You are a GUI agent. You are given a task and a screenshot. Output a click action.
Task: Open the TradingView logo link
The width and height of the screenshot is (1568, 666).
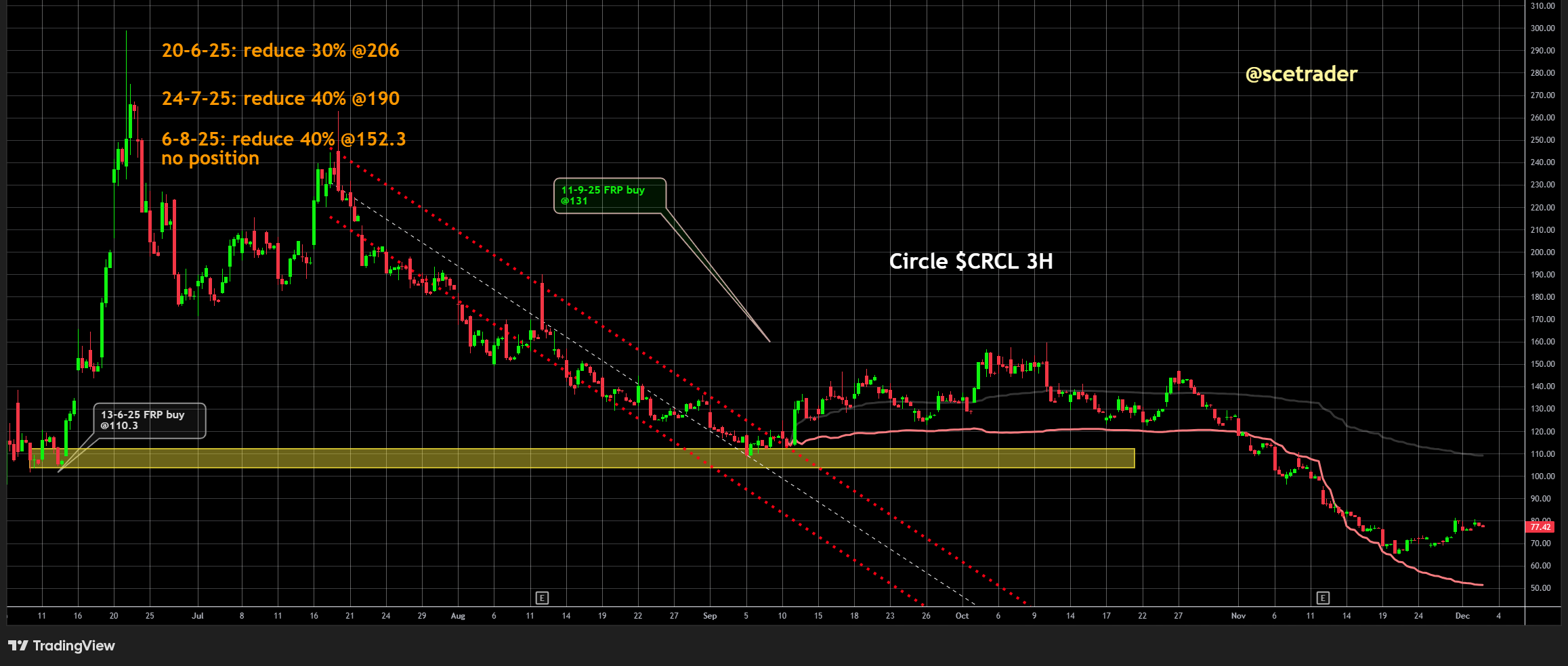click(62, 646)
